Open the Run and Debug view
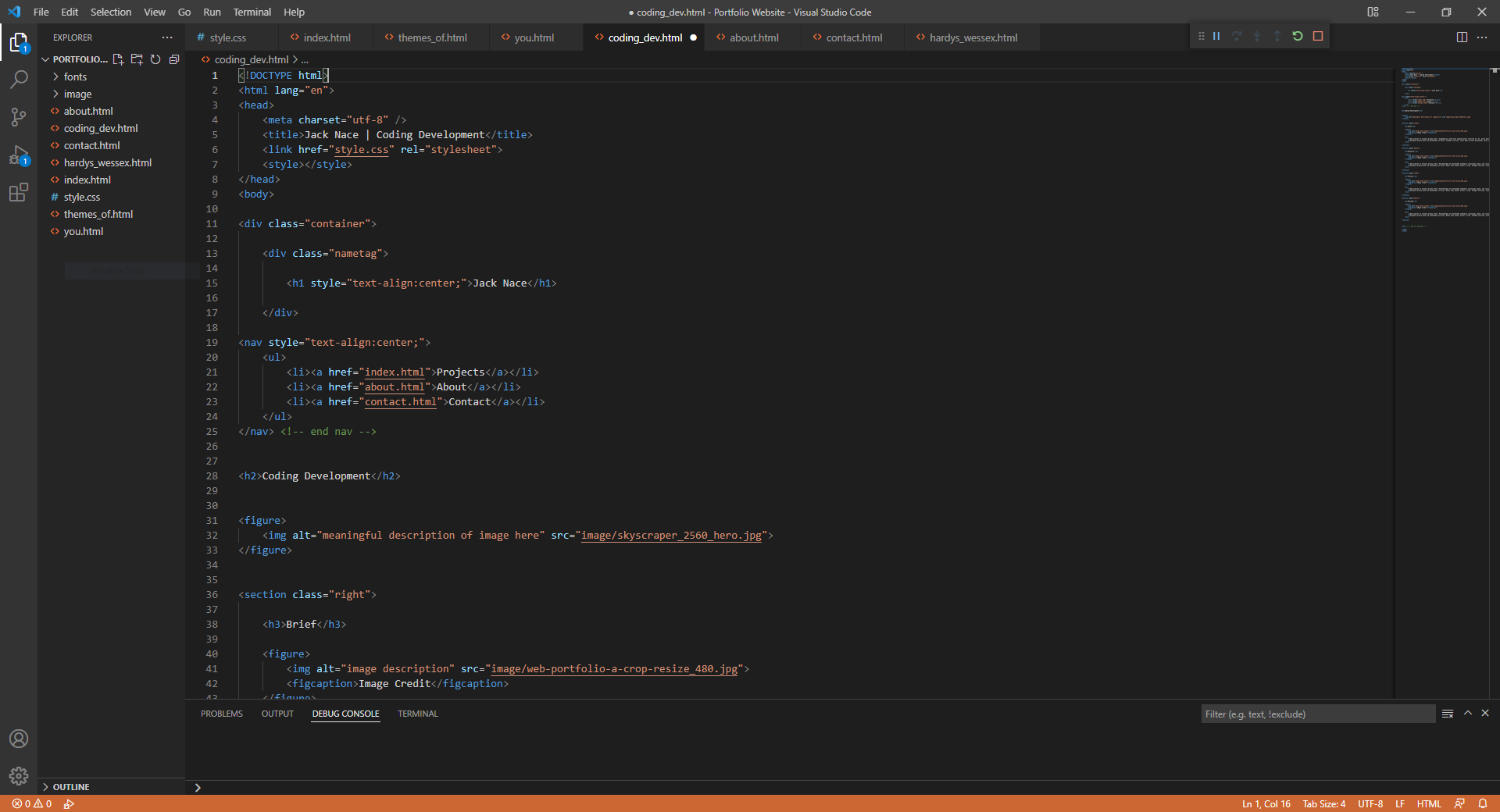 (x=19, y=155)
